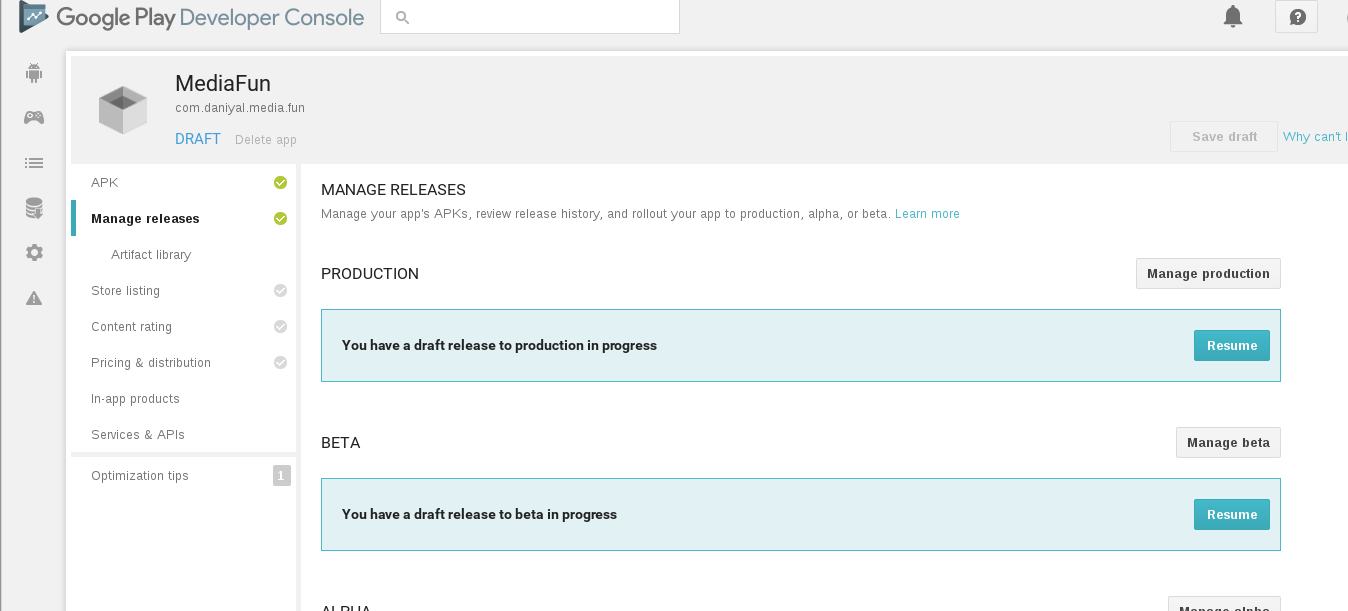
Task: Click package name com.daniyal.media.fun
Action: [240, 108]
